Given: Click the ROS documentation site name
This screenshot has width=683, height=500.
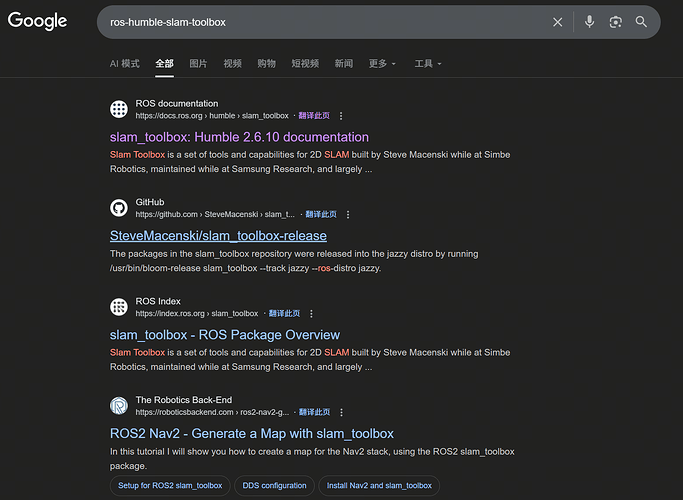Looking at the screenshot, I should tap(177, 104).
